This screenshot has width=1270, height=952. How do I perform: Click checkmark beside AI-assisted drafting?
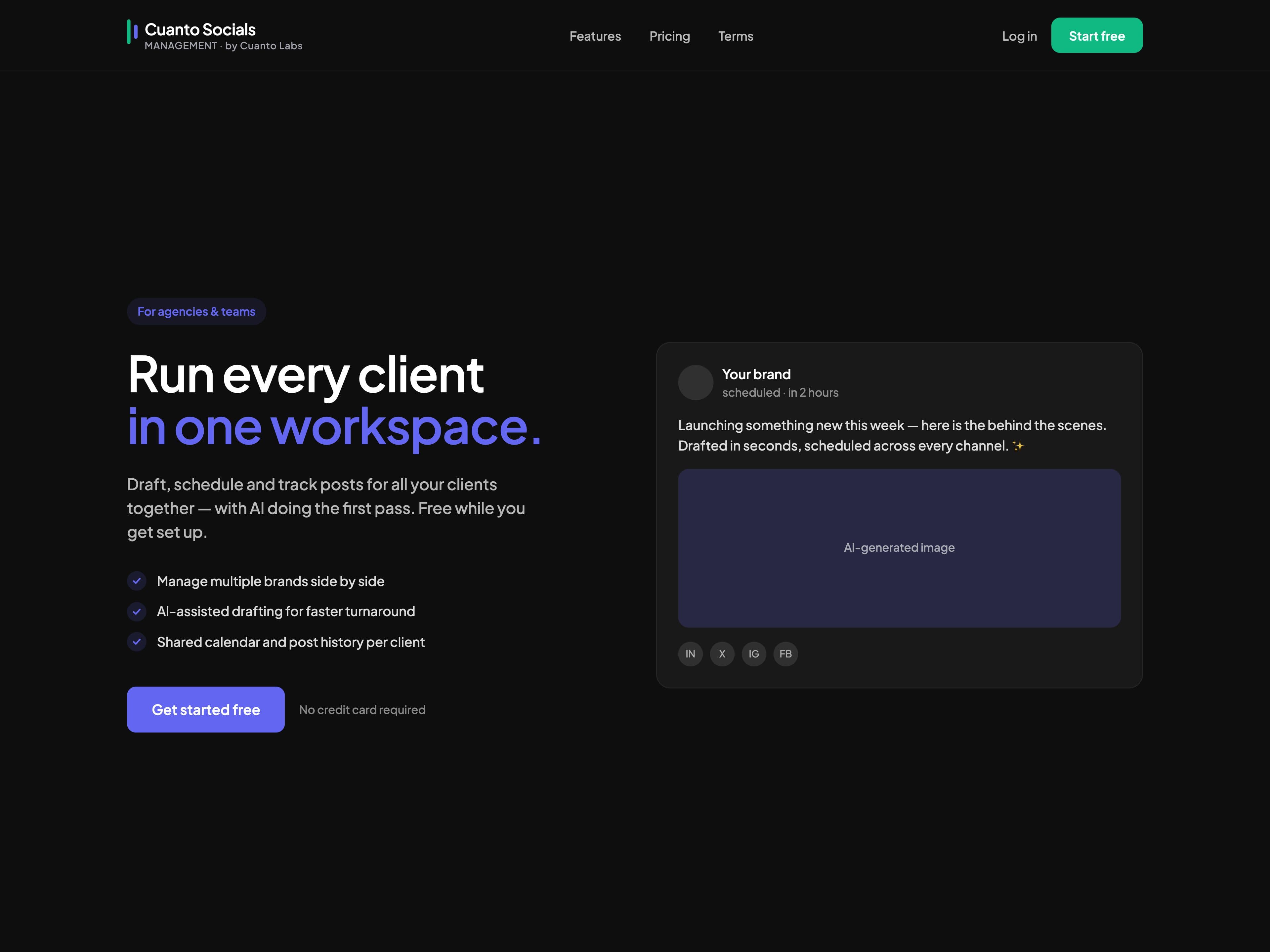[x=137, y=611]
